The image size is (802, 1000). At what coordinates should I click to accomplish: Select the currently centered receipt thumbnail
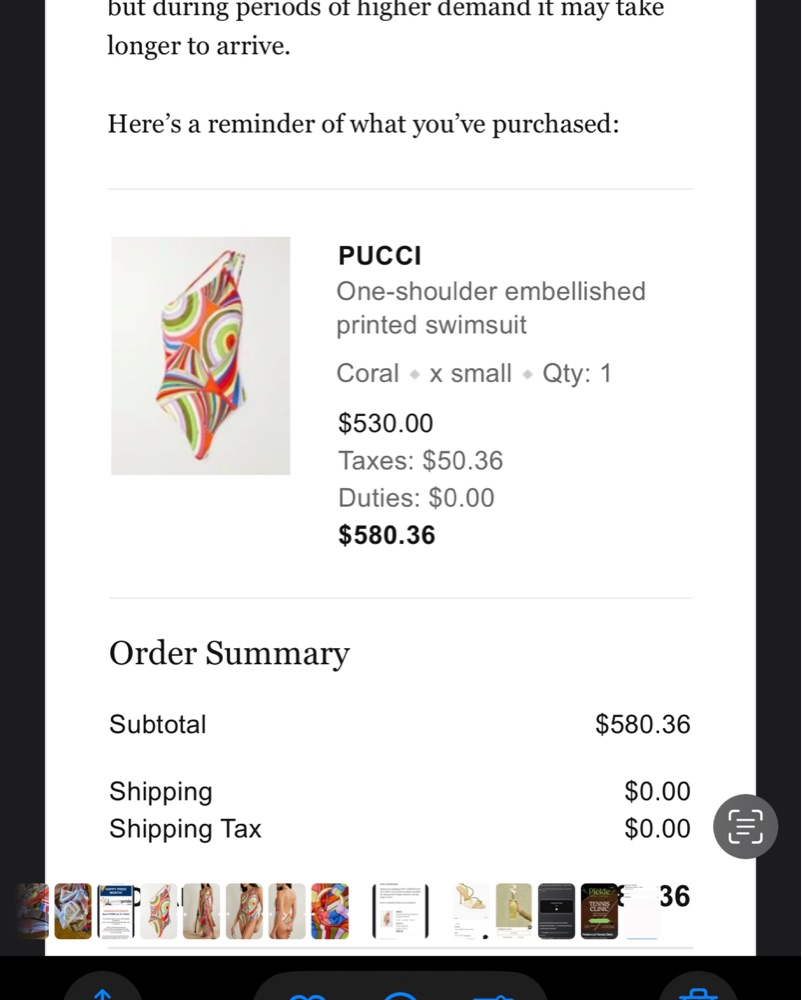400,911
